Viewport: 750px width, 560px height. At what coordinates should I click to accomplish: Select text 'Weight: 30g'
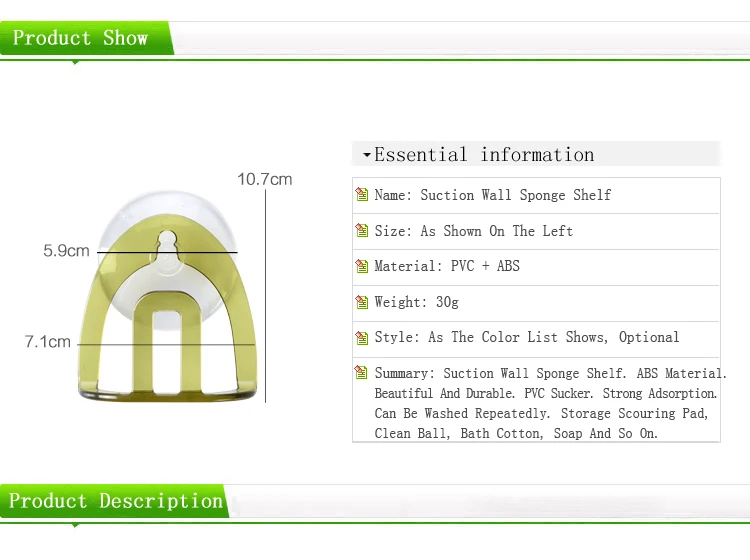(x=417, y=302)
